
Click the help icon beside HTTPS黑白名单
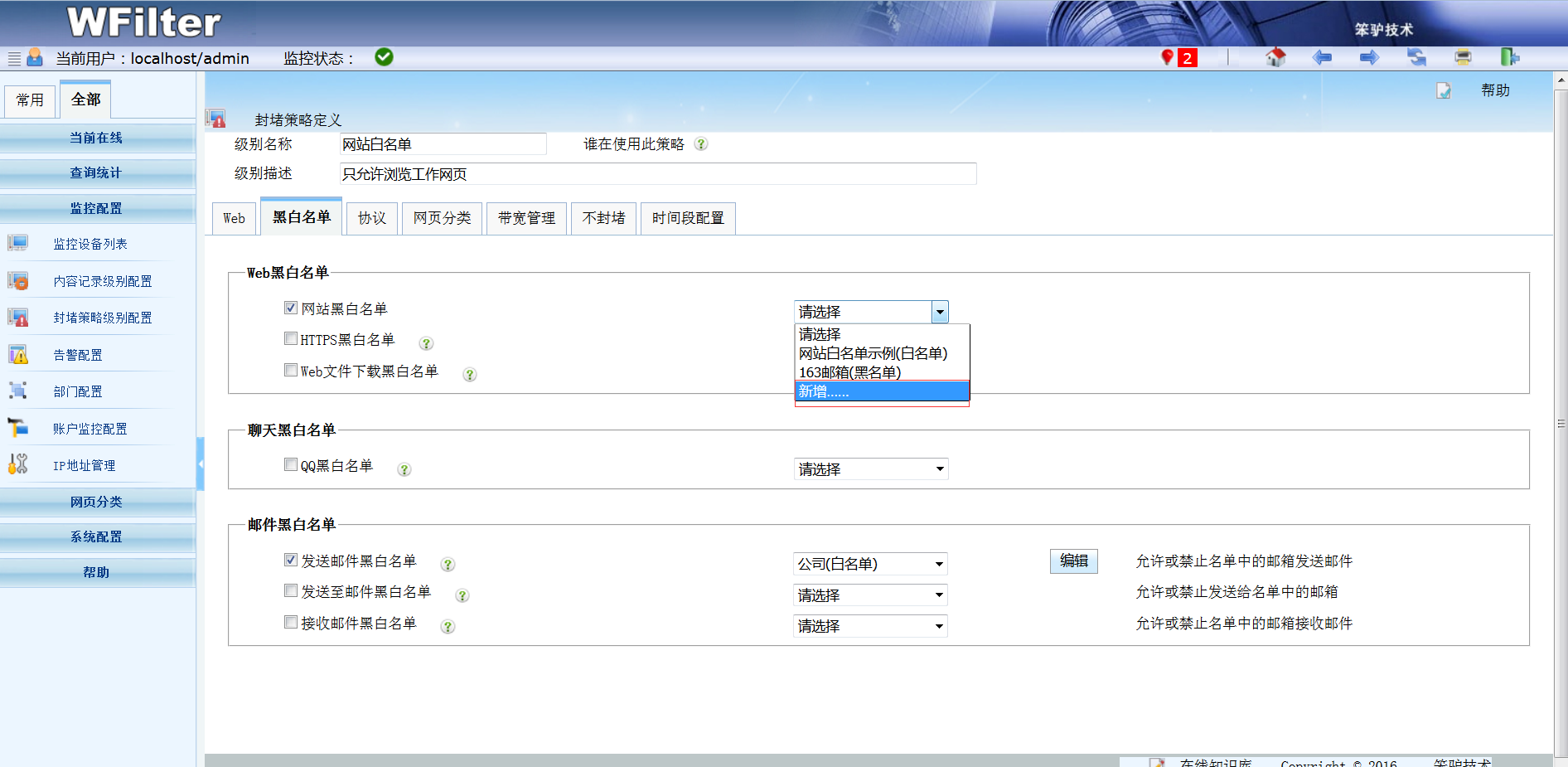click(x=426, y=343)
